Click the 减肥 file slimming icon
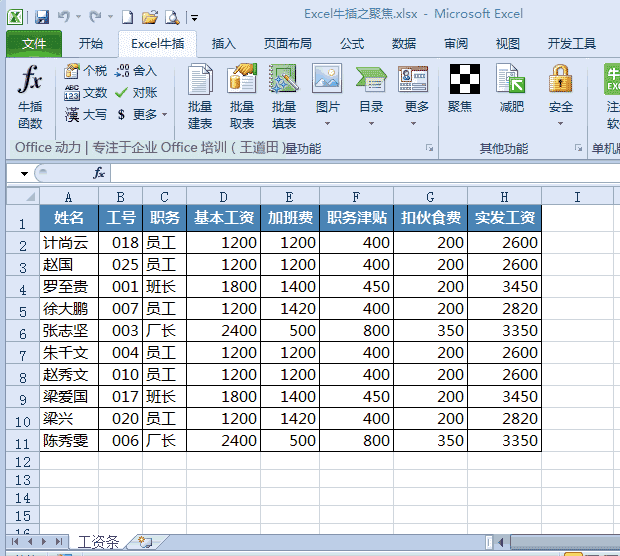This screenshot has width=620, height=556. [511, 79]
